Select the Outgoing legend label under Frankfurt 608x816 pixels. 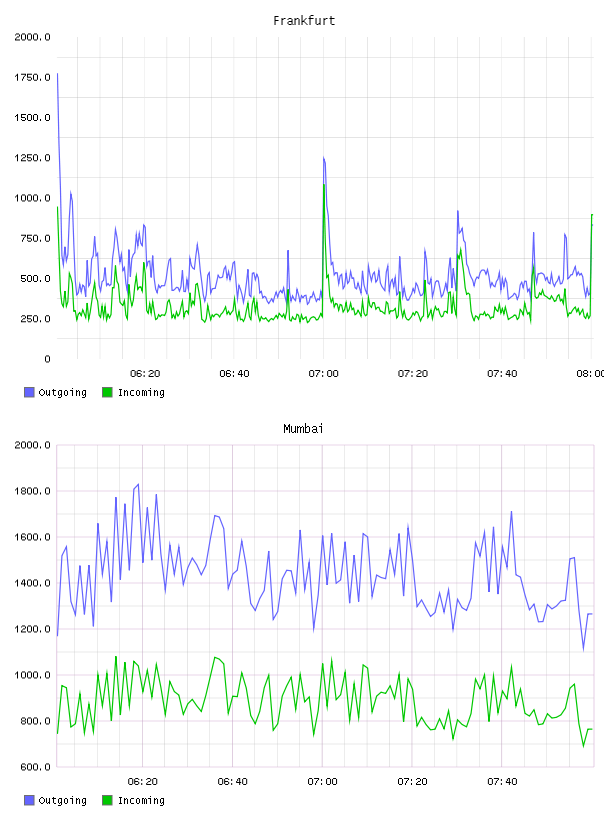[x=62, y=393]
